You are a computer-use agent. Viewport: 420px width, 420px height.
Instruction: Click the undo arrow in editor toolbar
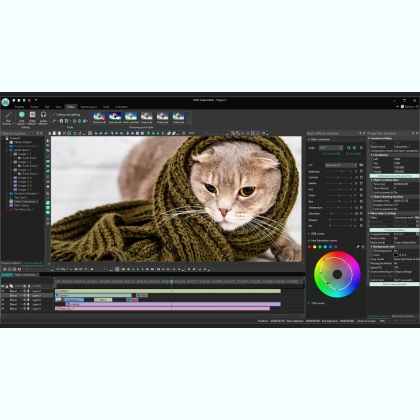click(x=75, y=133)
